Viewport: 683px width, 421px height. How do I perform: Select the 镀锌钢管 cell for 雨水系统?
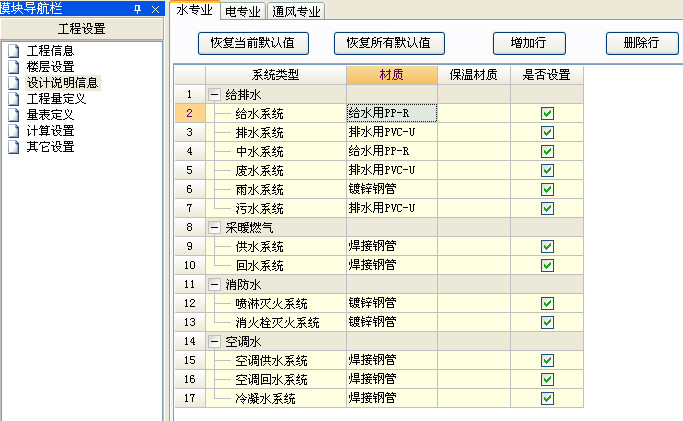pyautogui.click(x=392, y=189)
